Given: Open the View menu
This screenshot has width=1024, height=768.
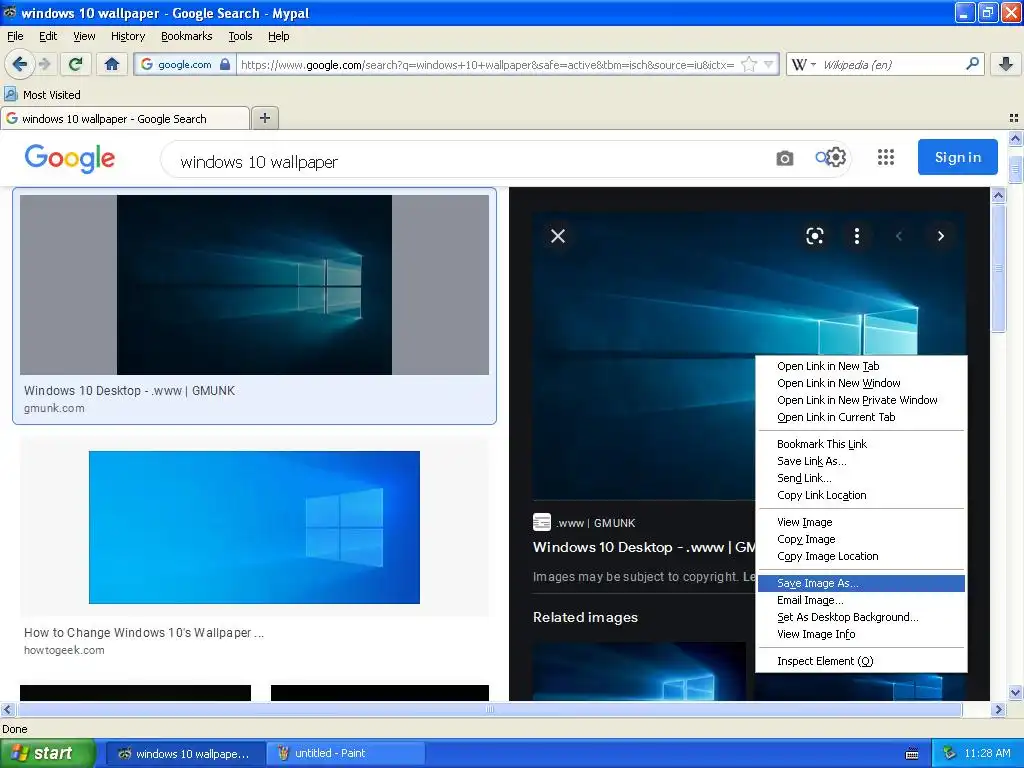Looking at the screenshot, I should [x=84, y=36].
